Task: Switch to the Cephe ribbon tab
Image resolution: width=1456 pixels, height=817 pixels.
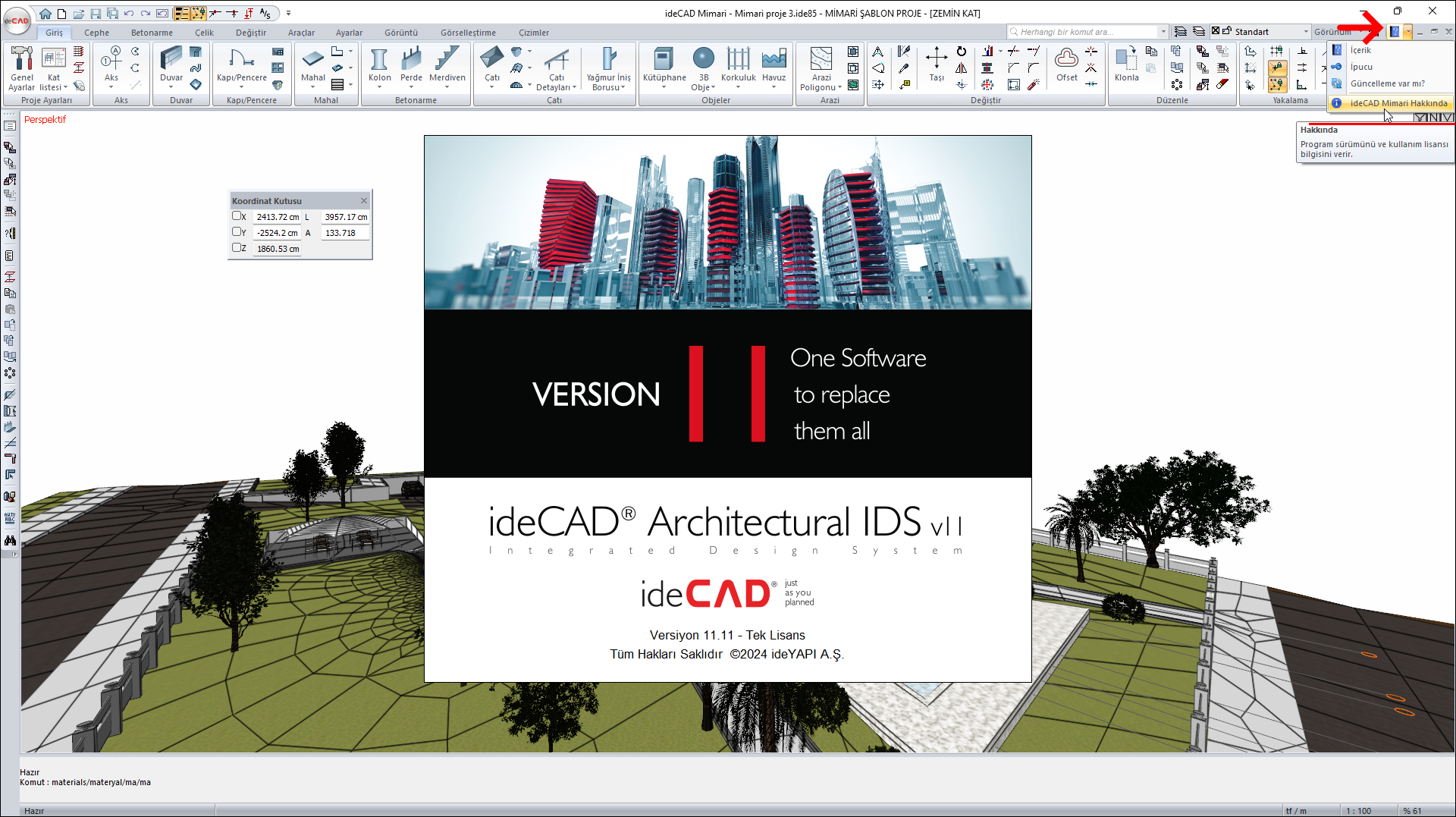Action: (x=96, y=33)
